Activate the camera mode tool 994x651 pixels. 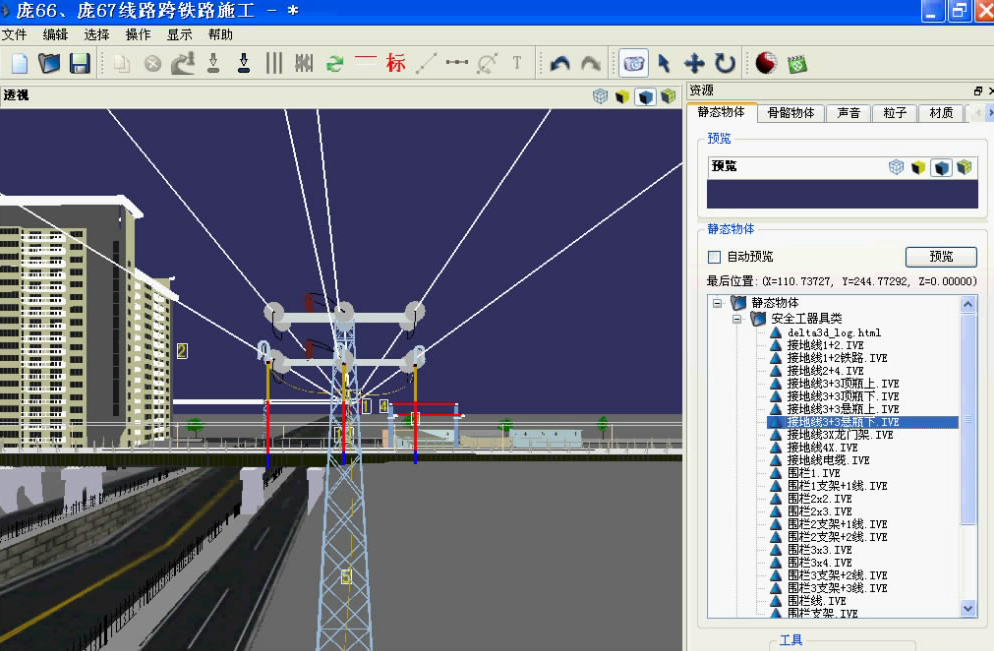633,63
